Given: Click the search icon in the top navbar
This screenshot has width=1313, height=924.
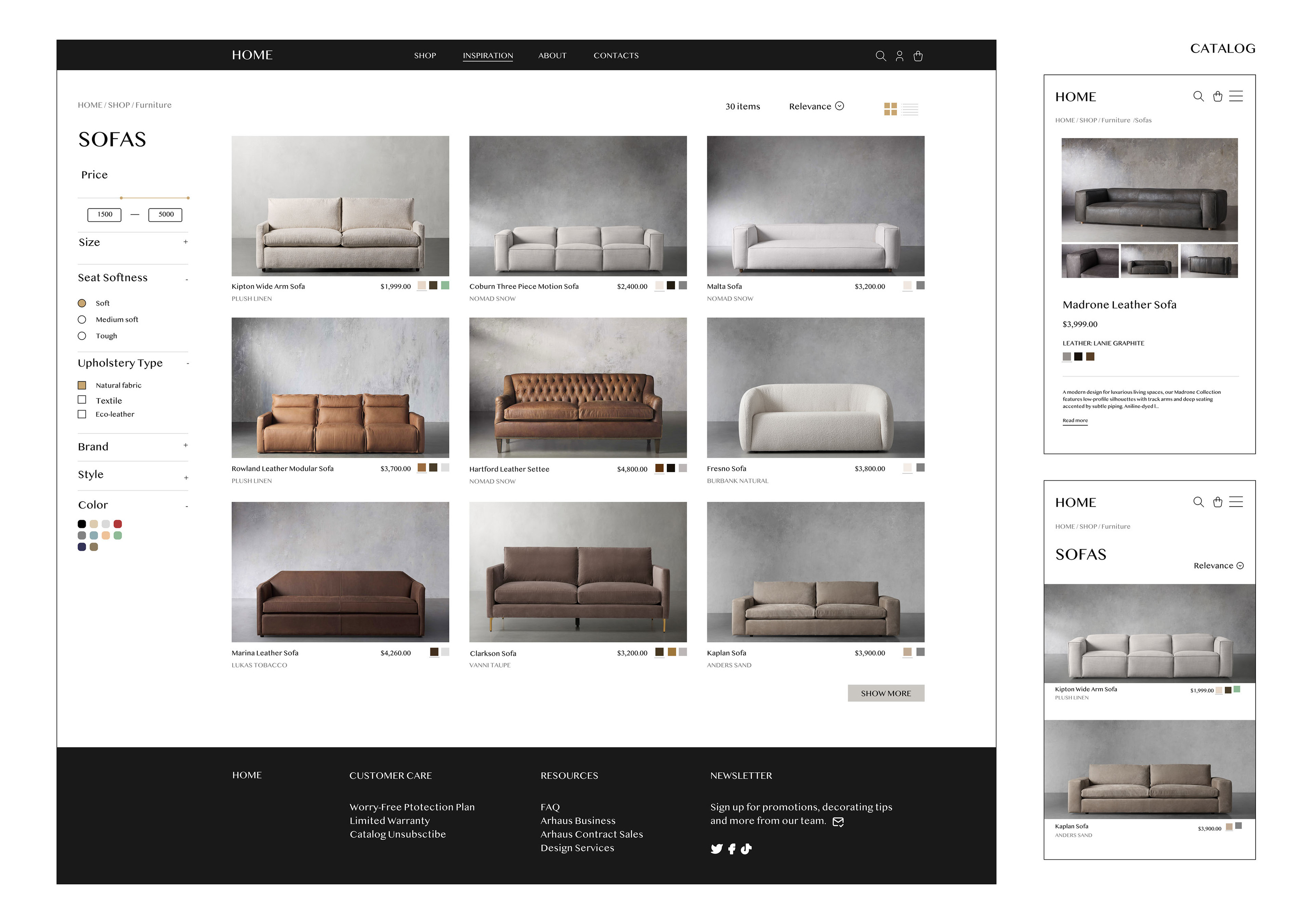Looking at the screenshot, I should [x=880, y=55].
